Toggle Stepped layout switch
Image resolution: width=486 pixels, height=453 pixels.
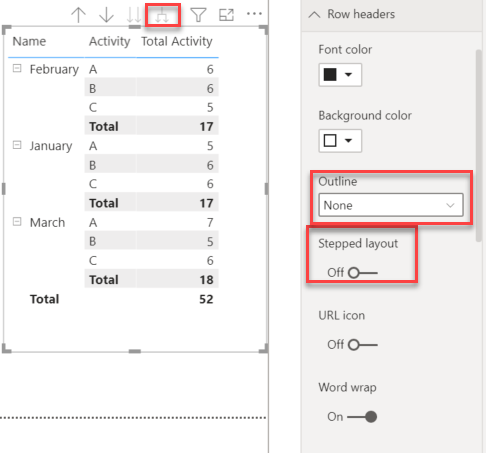pyautogui.click(x=363, y=273)
